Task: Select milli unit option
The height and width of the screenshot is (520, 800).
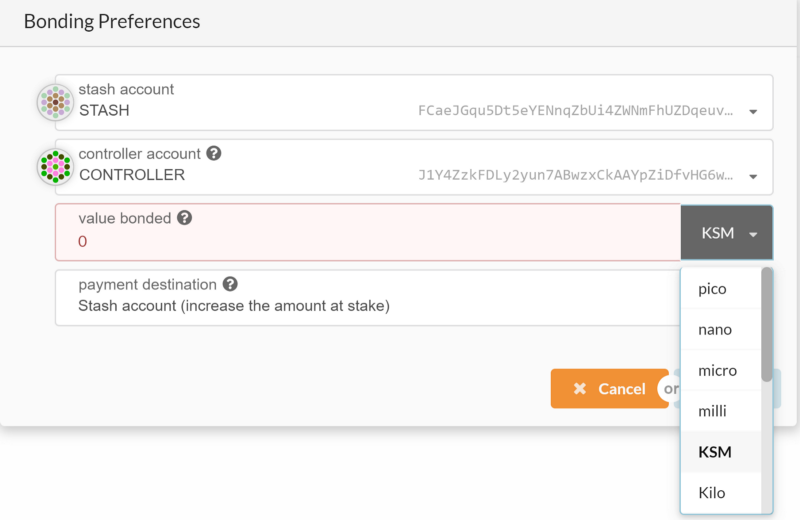Action: (721, 411)
